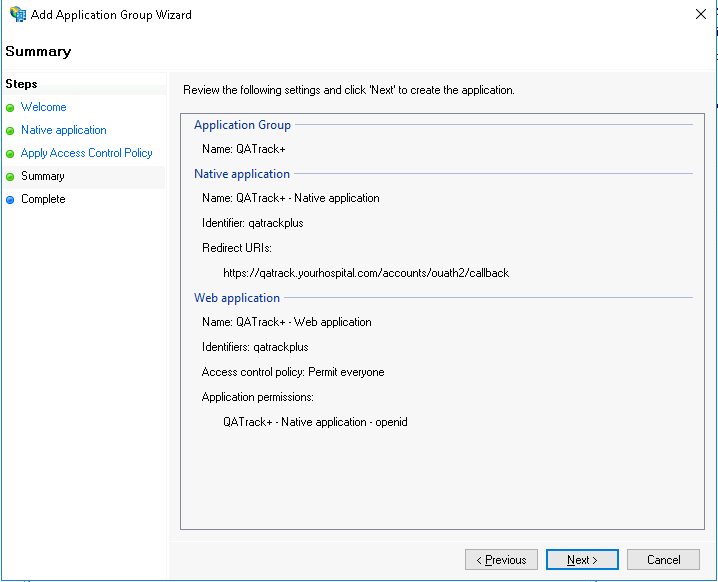Viewport: 718px width, 582px height.
Task: Select the Summary step in sidebar
Action: (x=43, y=176)
